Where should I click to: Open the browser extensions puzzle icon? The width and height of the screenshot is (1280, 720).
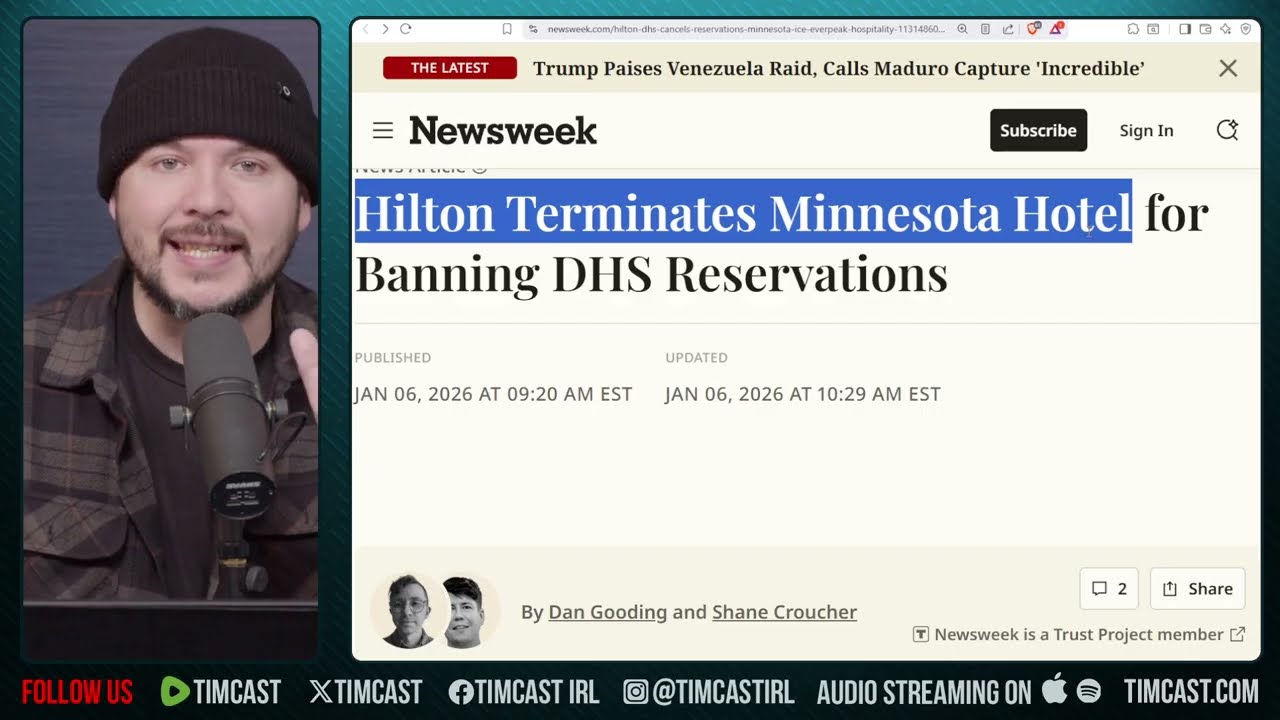1133,29
